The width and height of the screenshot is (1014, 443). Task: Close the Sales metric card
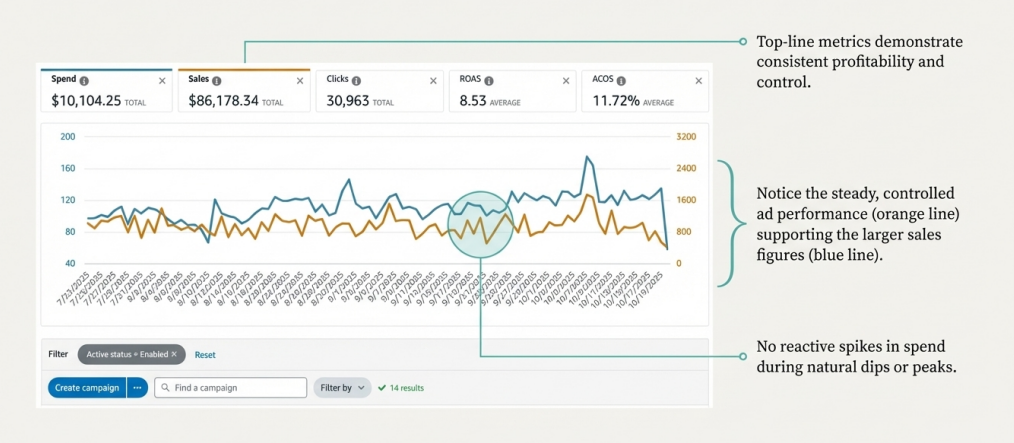[x=298, y=80]
